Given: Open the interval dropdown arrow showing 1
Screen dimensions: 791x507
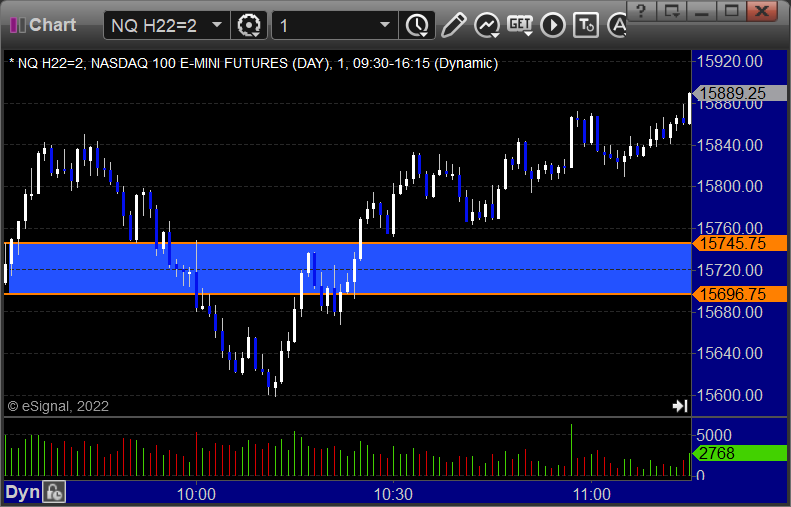Looking at the screenshot, I should coord(385,25).
